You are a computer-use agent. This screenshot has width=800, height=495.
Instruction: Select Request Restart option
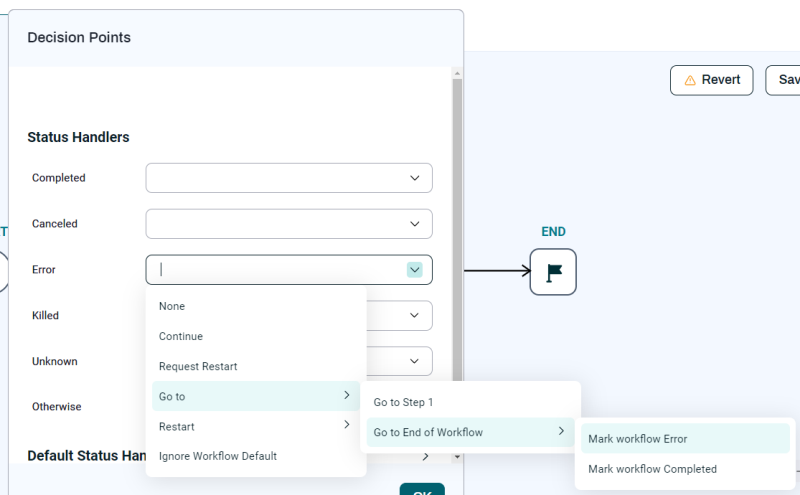(198, 366)
